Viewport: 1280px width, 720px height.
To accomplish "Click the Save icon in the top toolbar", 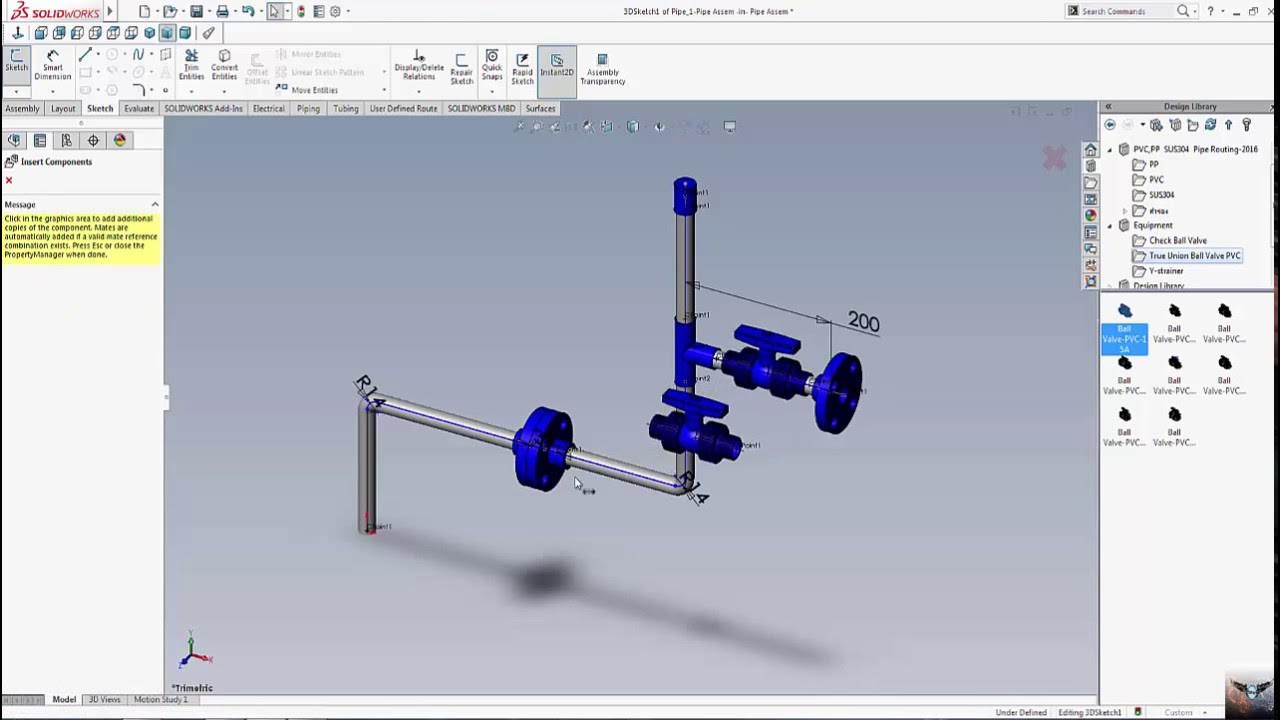I will pyautogui.click(x=196, y=11).
